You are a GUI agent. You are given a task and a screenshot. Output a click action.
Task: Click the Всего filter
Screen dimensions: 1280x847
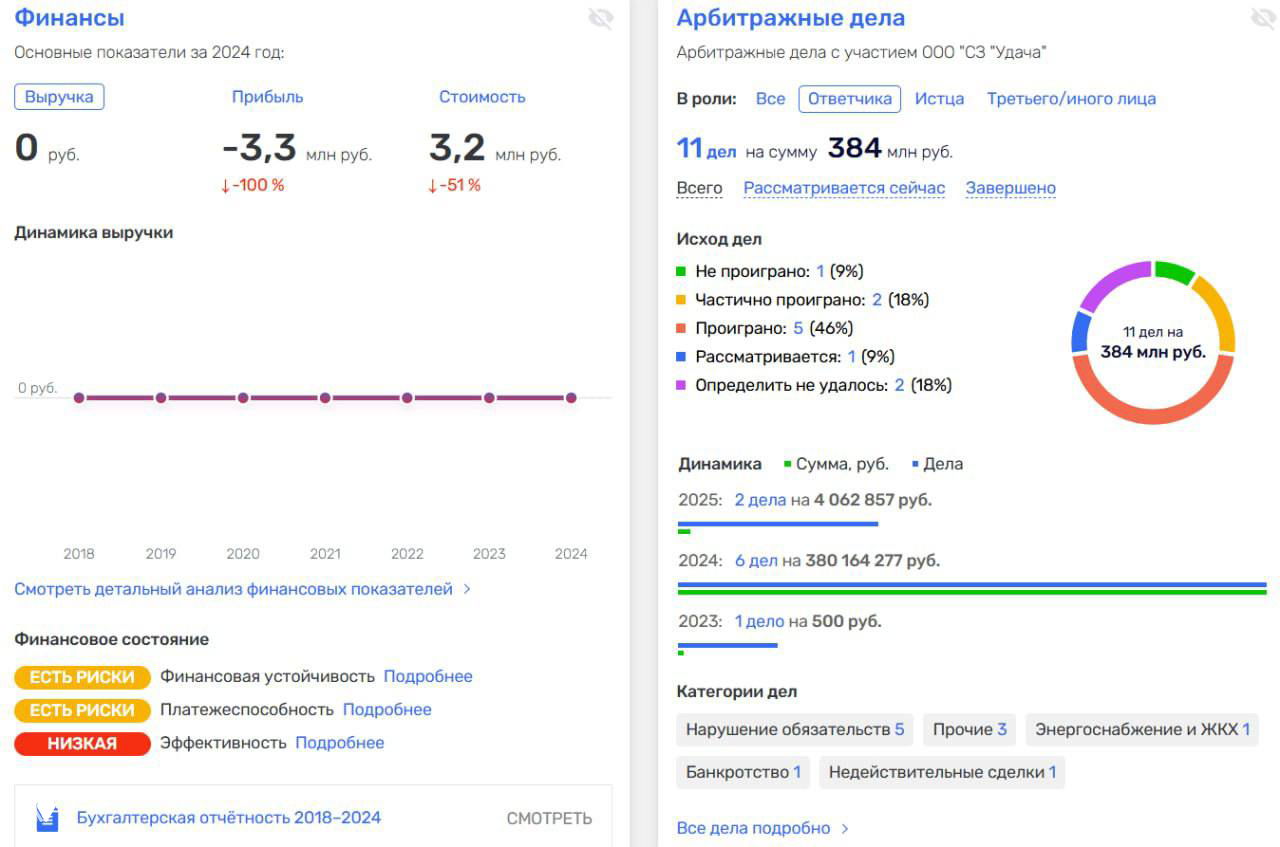click(x=700, y=187)
